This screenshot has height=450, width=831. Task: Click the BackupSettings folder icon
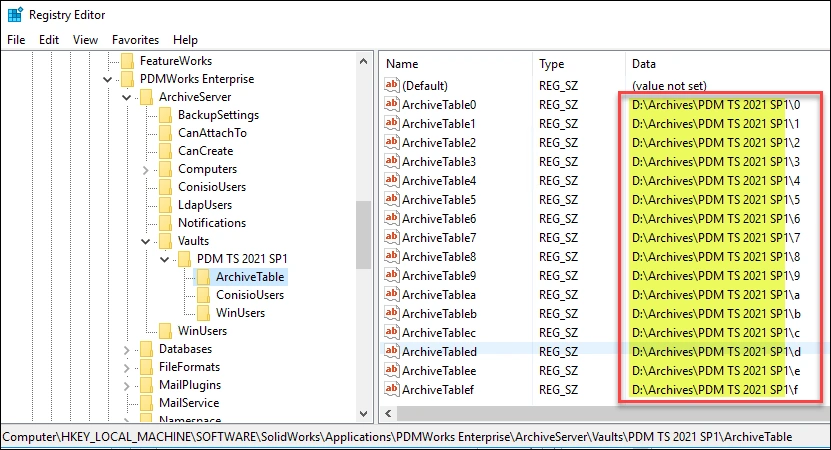165,115
